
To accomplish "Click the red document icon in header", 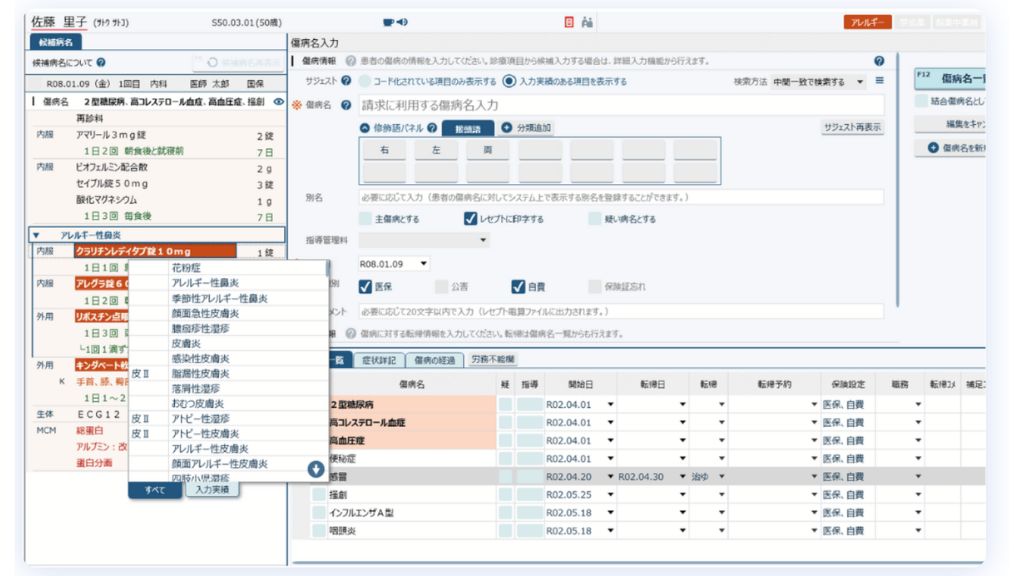I will pyautogui.click(x=568, y=21).
